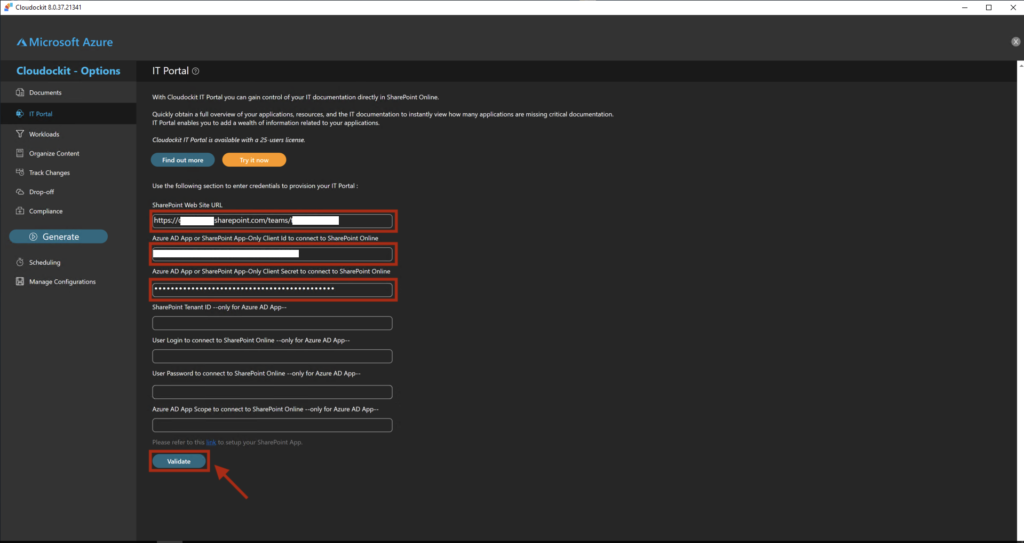Focus the SharePoint Web Site URL field
This screenshot has height=543, width=1024.
point(272,221)
